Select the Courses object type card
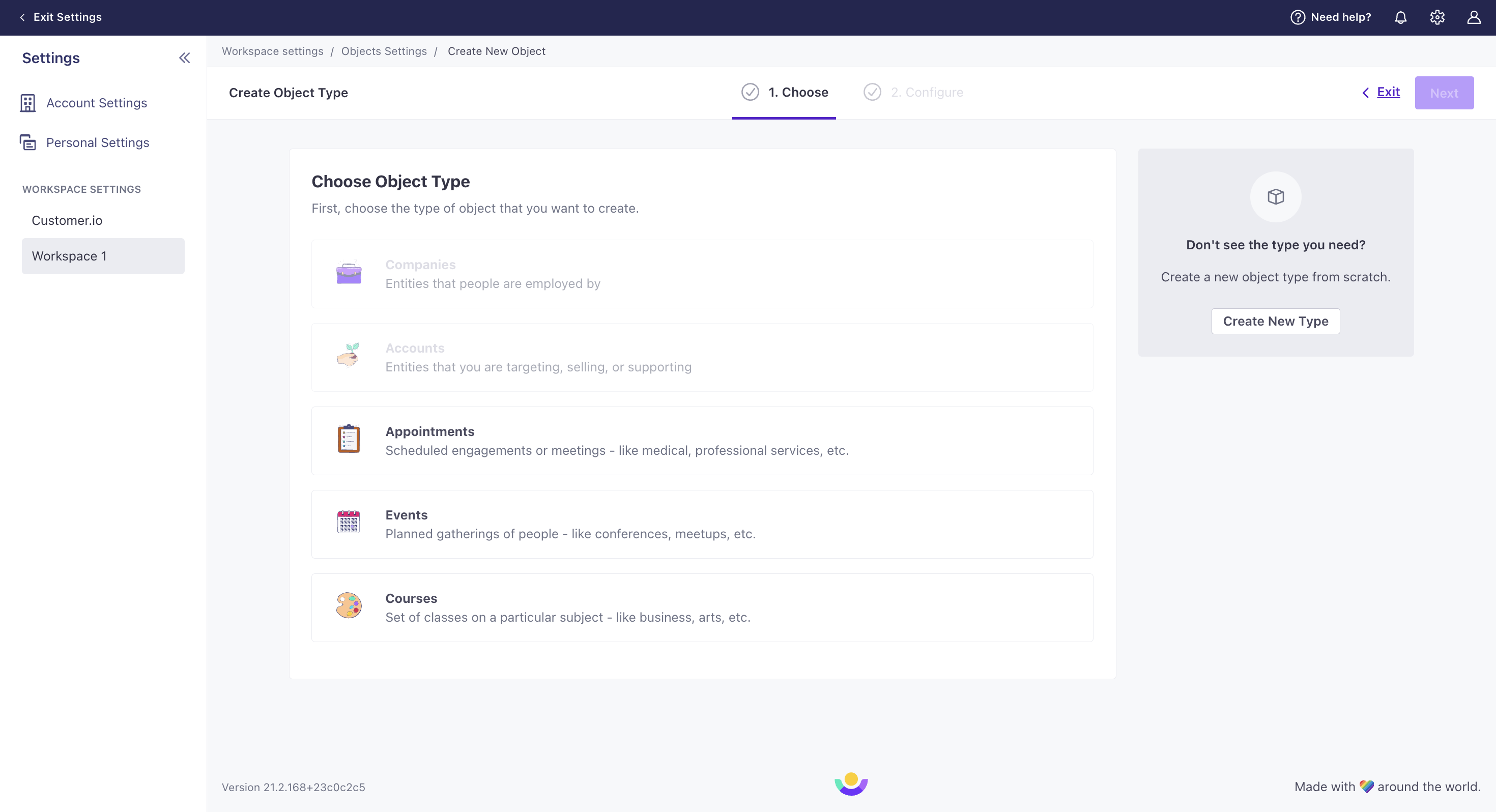The width and height of the screenshot is (1496, 812). click(x=702, y=607)
